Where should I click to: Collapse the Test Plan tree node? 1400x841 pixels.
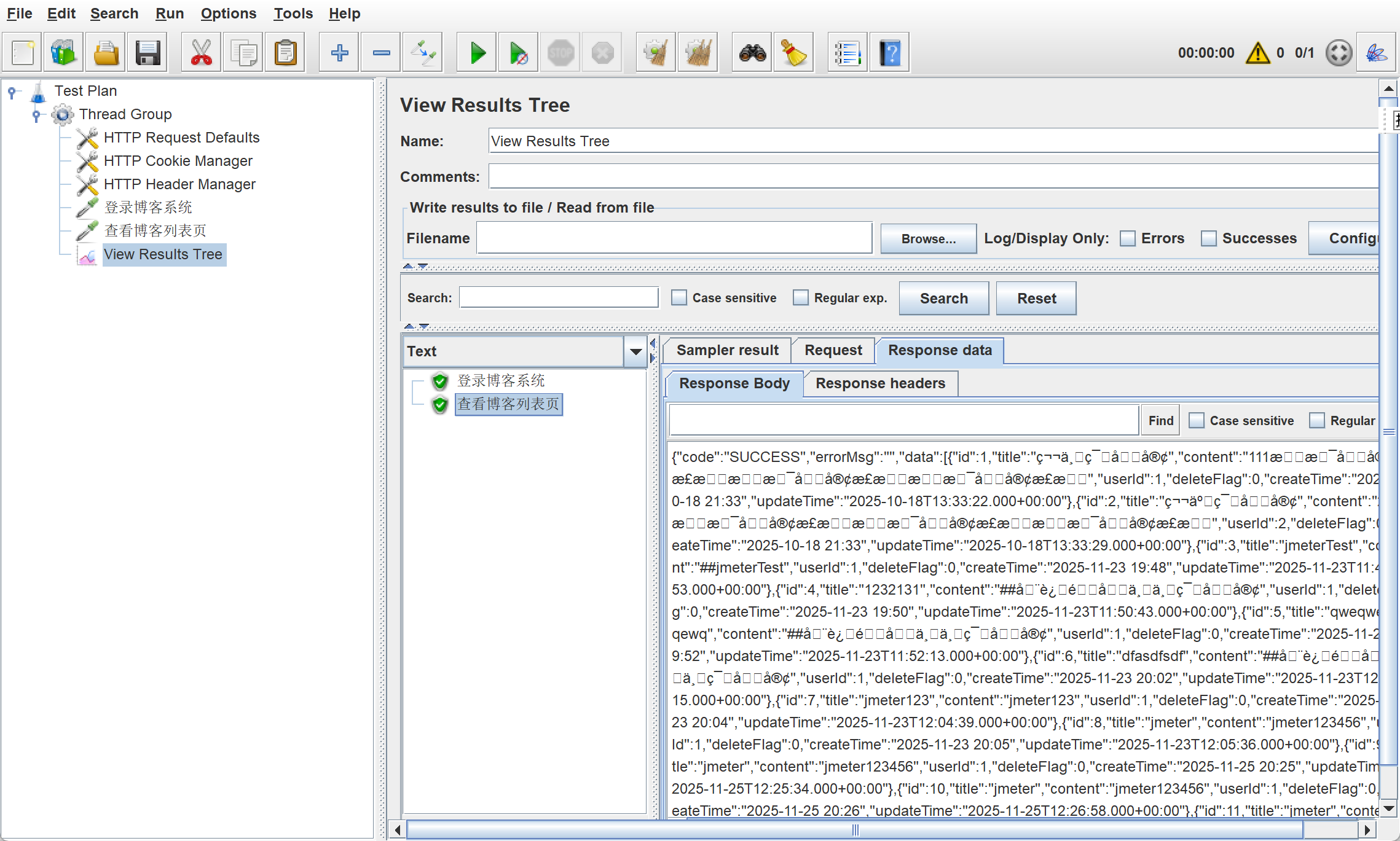tap(12, 92)
